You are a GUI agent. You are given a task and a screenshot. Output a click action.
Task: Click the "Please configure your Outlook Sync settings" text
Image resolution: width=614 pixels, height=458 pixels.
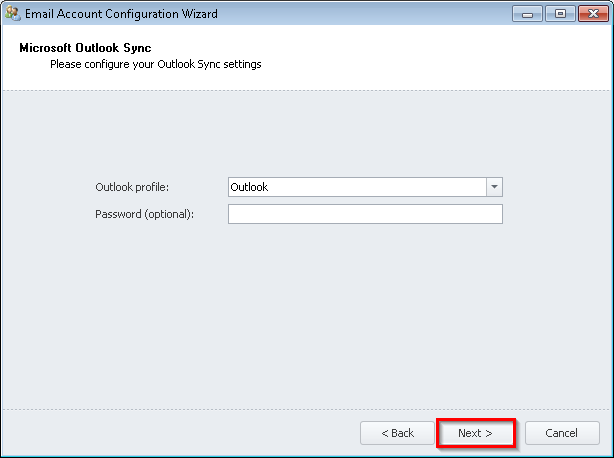click(x=155, y=64)
